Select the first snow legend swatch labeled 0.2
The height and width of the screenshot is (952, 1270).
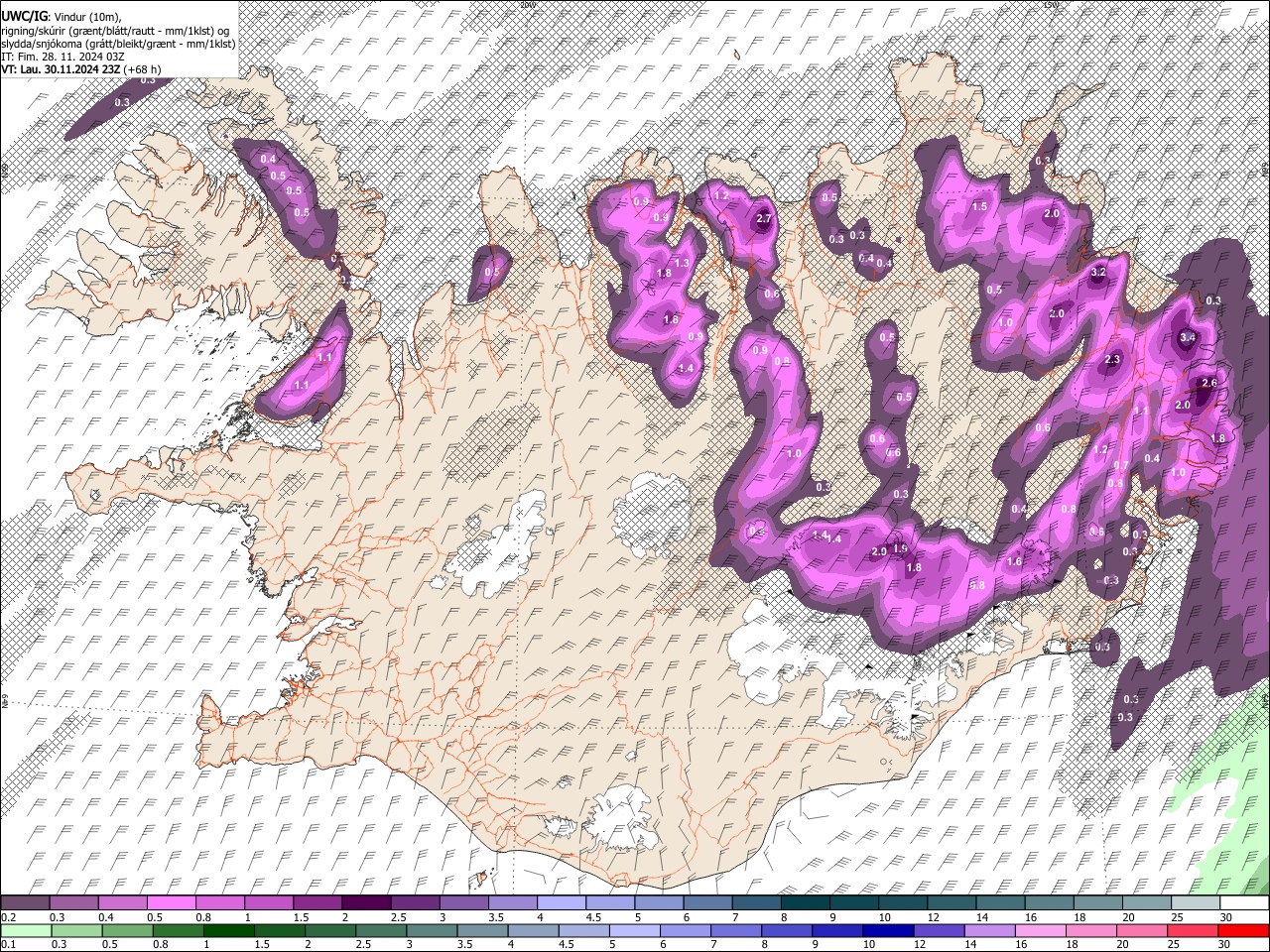click(25, 902)
